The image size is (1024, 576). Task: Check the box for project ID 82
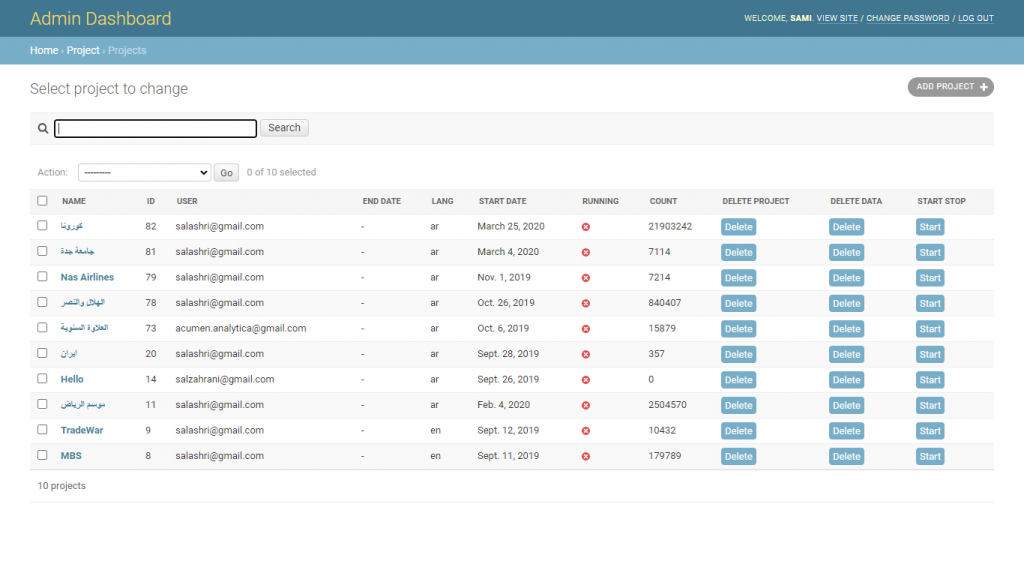point(42,225)
